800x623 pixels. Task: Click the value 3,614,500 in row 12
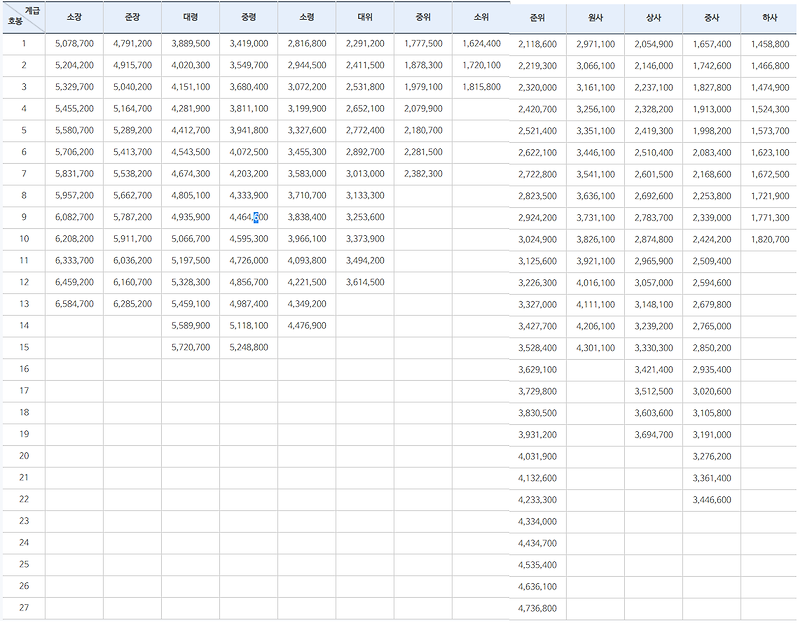365,282
